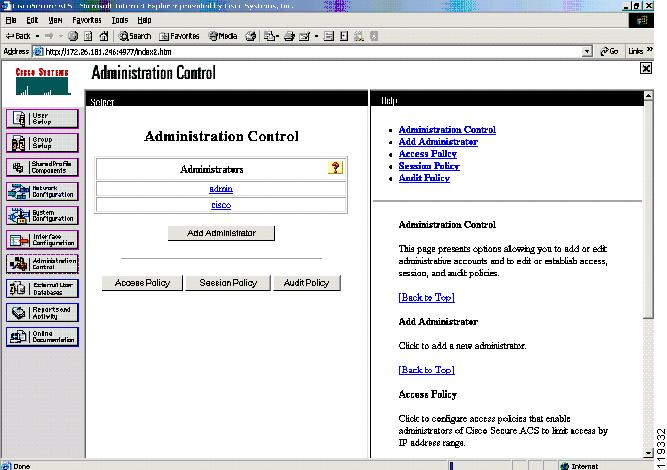Open External User Databases section
Screen dimensions: 667x470
click(x=42, y=288)
